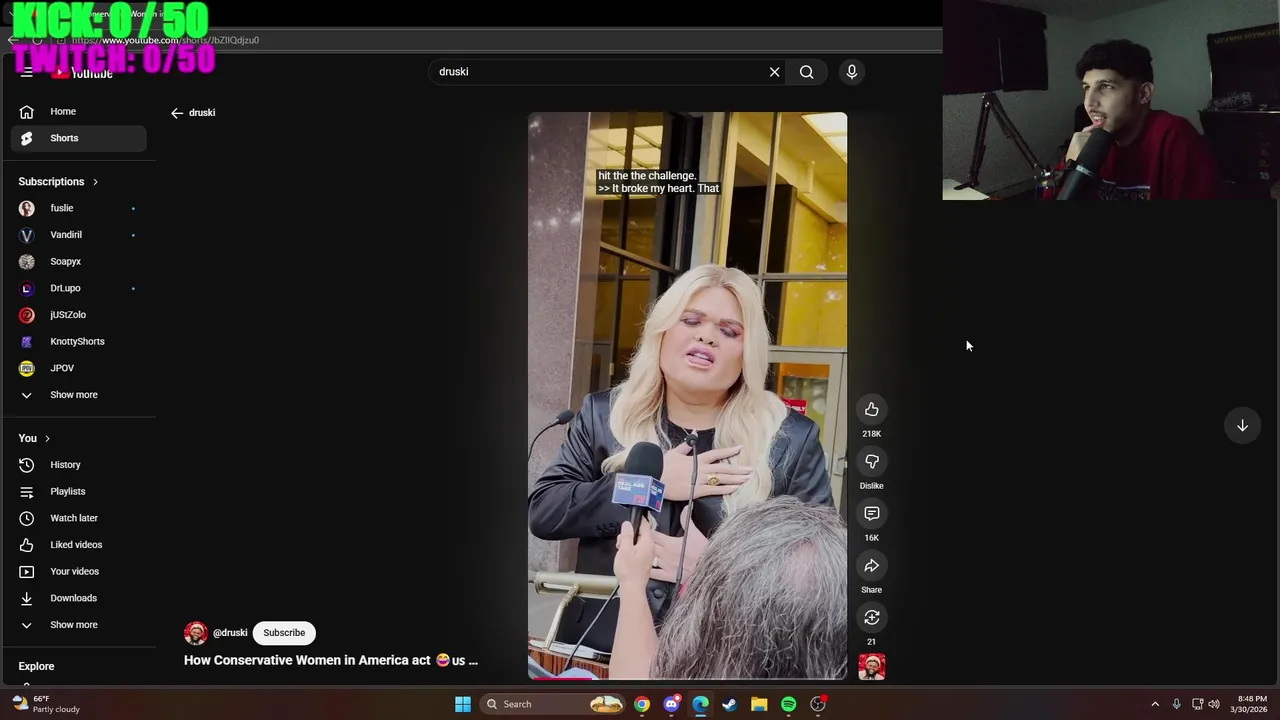Open Discord from taskbar
Viewport: 1280px width, 720px height.
pos(671,704)
